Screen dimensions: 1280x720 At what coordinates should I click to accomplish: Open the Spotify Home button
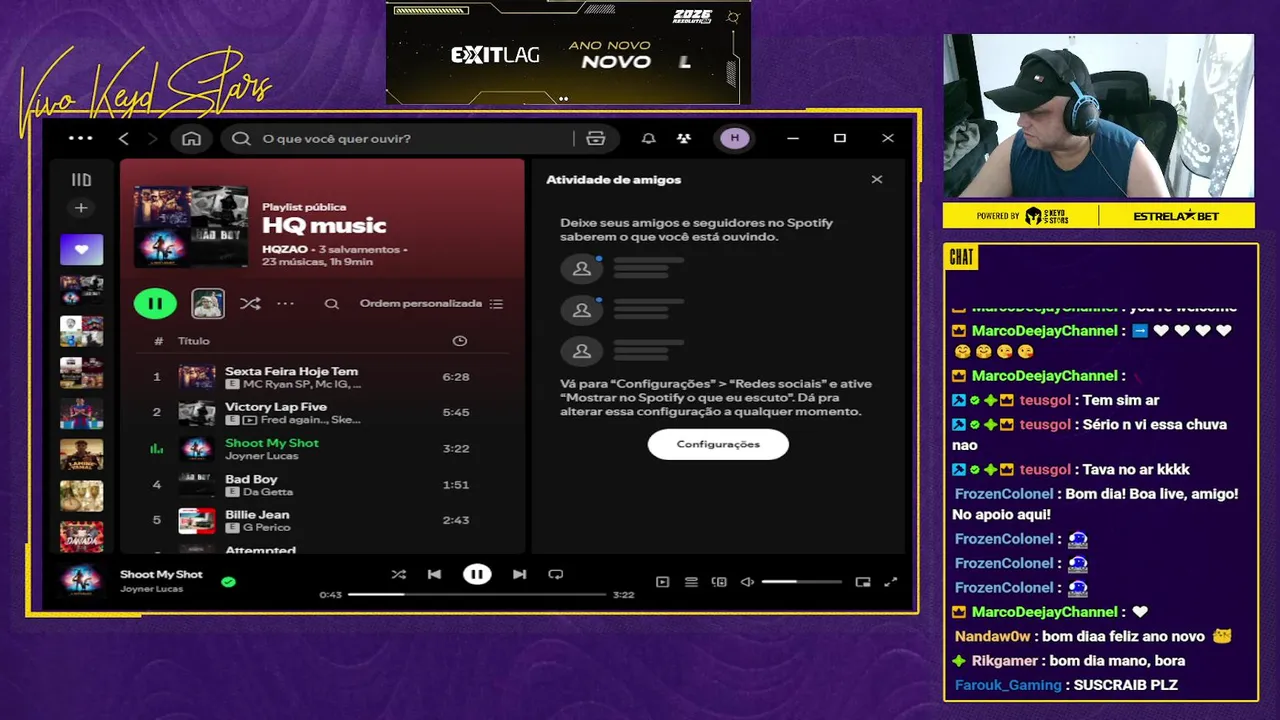click(191, 139)
